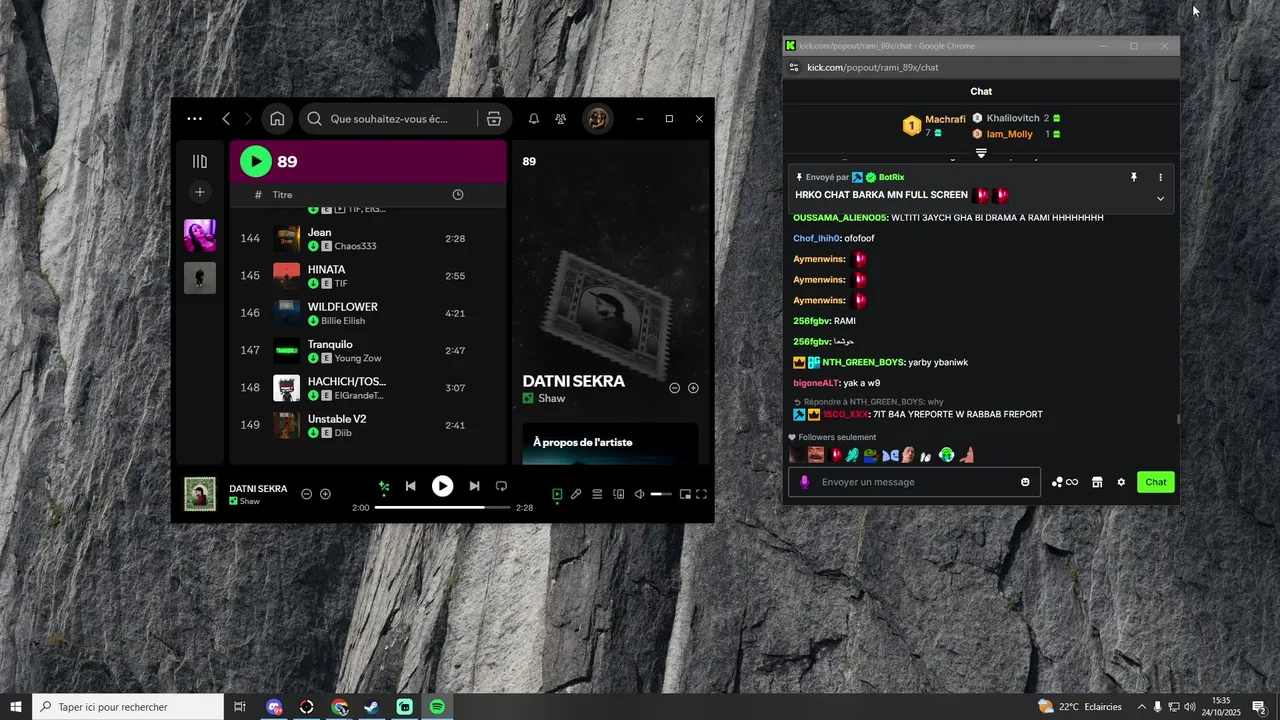Open artist Young Zow link
Viewport: 1280px width, 720px height.
pyautogui.click(x=358, y=358)
